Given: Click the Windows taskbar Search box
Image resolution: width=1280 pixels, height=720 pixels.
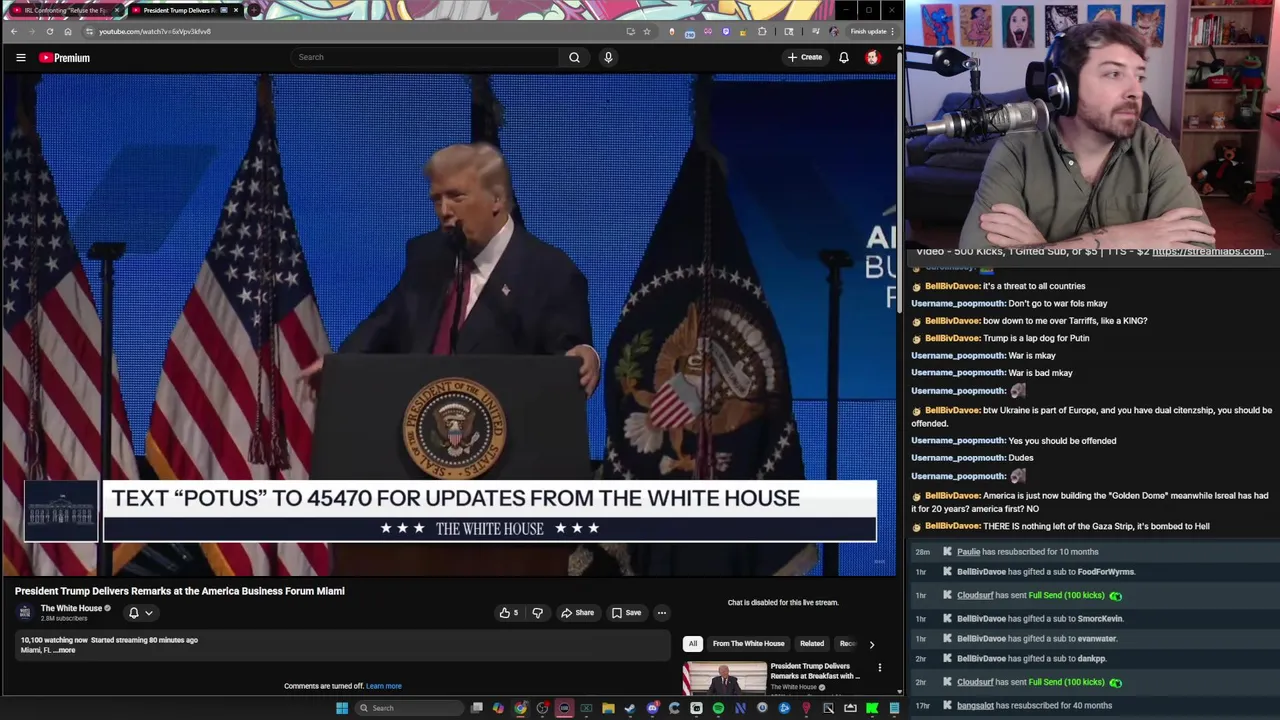Looking at the screenshot, I should point(411,708).
